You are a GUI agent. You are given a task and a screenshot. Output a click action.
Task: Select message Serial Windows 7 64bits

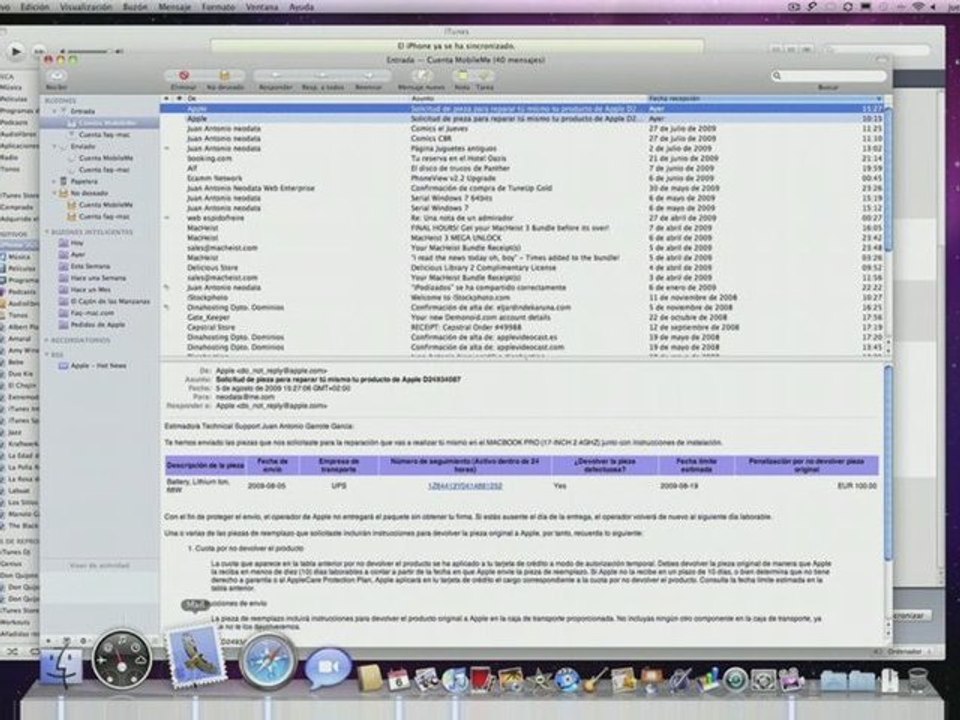pyautogui.click(x=522, y=198)
